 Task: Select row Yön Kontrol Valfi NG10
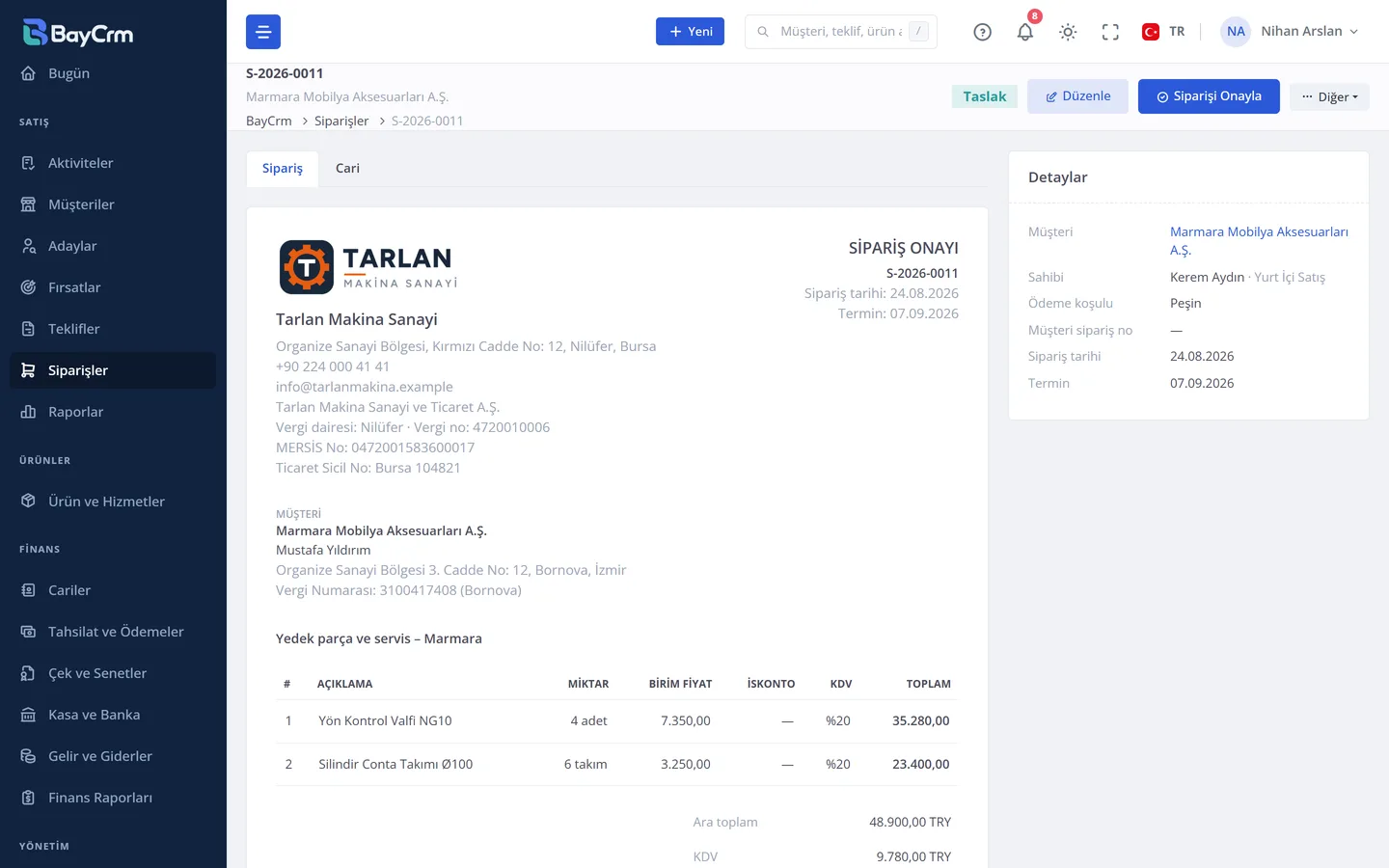(616, 720)
